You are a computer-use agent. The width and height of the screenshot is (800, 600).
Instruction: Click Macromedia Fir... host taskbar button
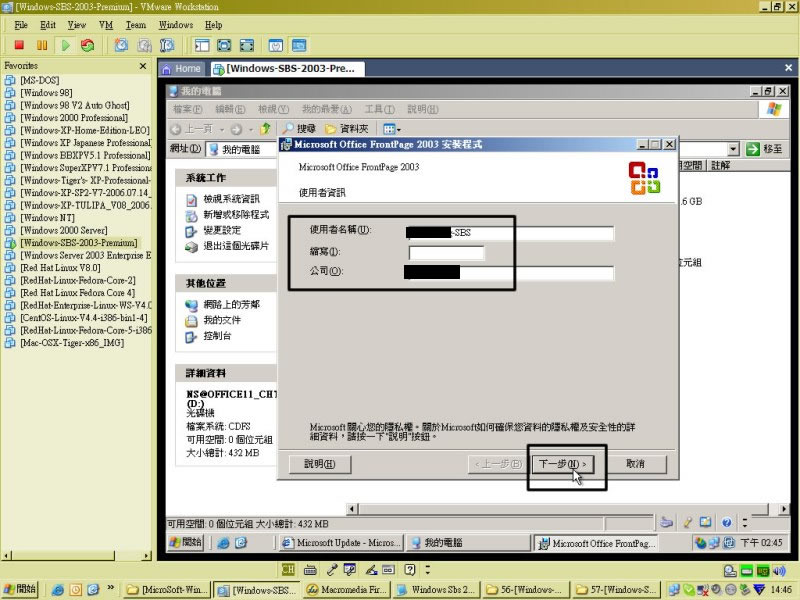(x=347, y=590)
